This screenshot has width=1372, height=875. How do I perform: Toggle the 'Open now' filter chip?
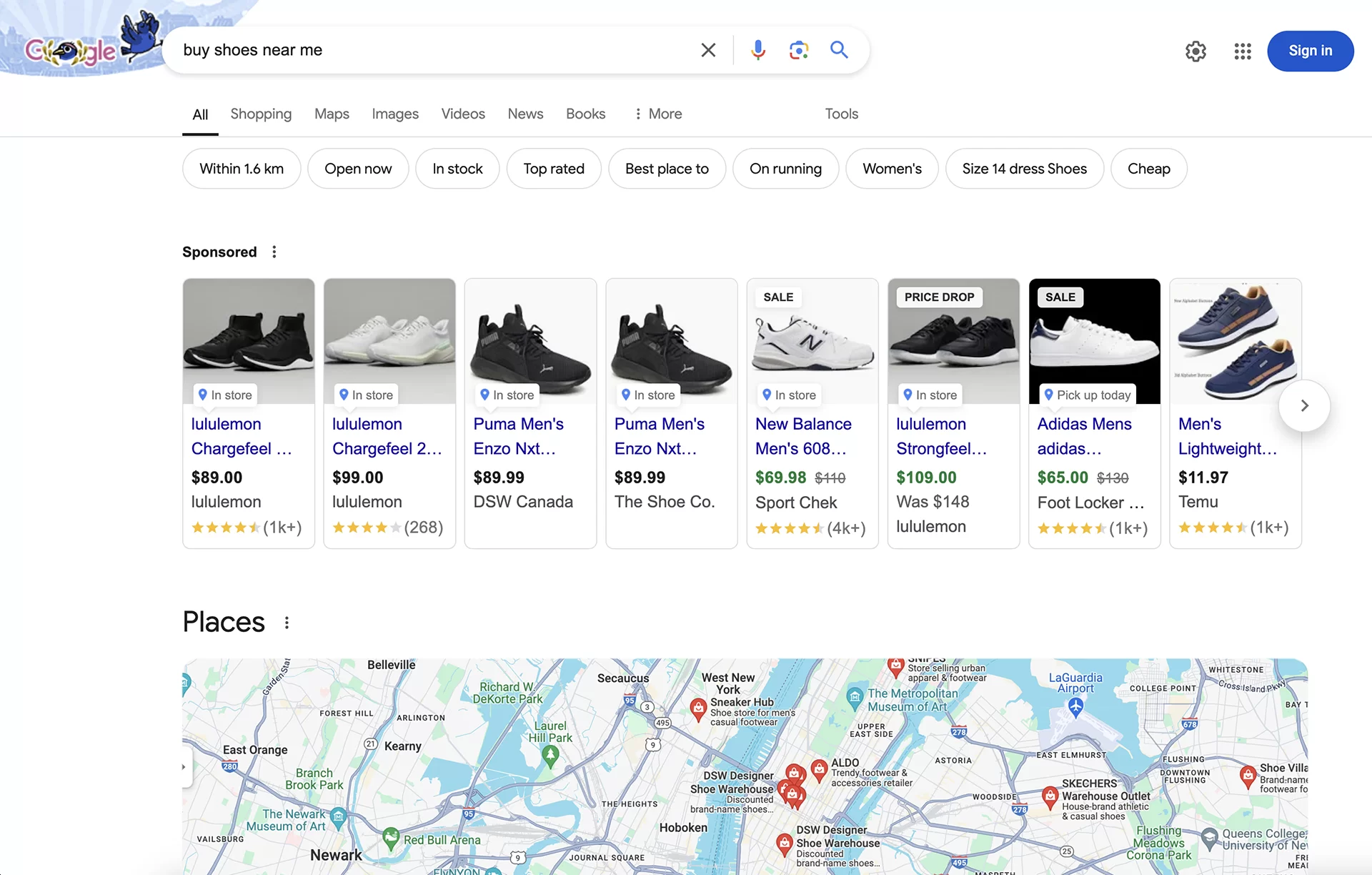pos(358,169)
